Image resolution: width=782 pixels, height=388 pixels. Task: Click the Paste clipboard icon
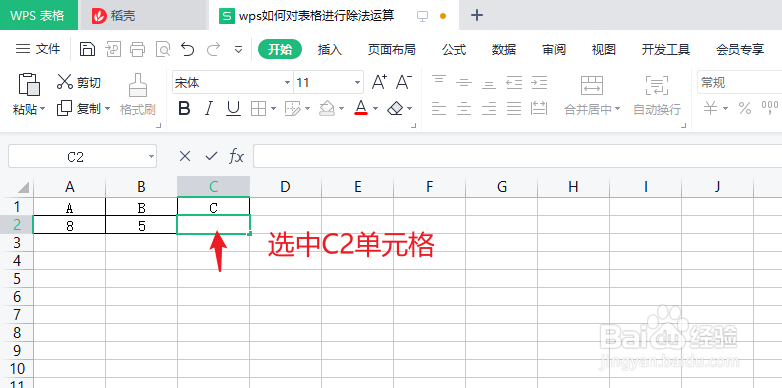29,84
